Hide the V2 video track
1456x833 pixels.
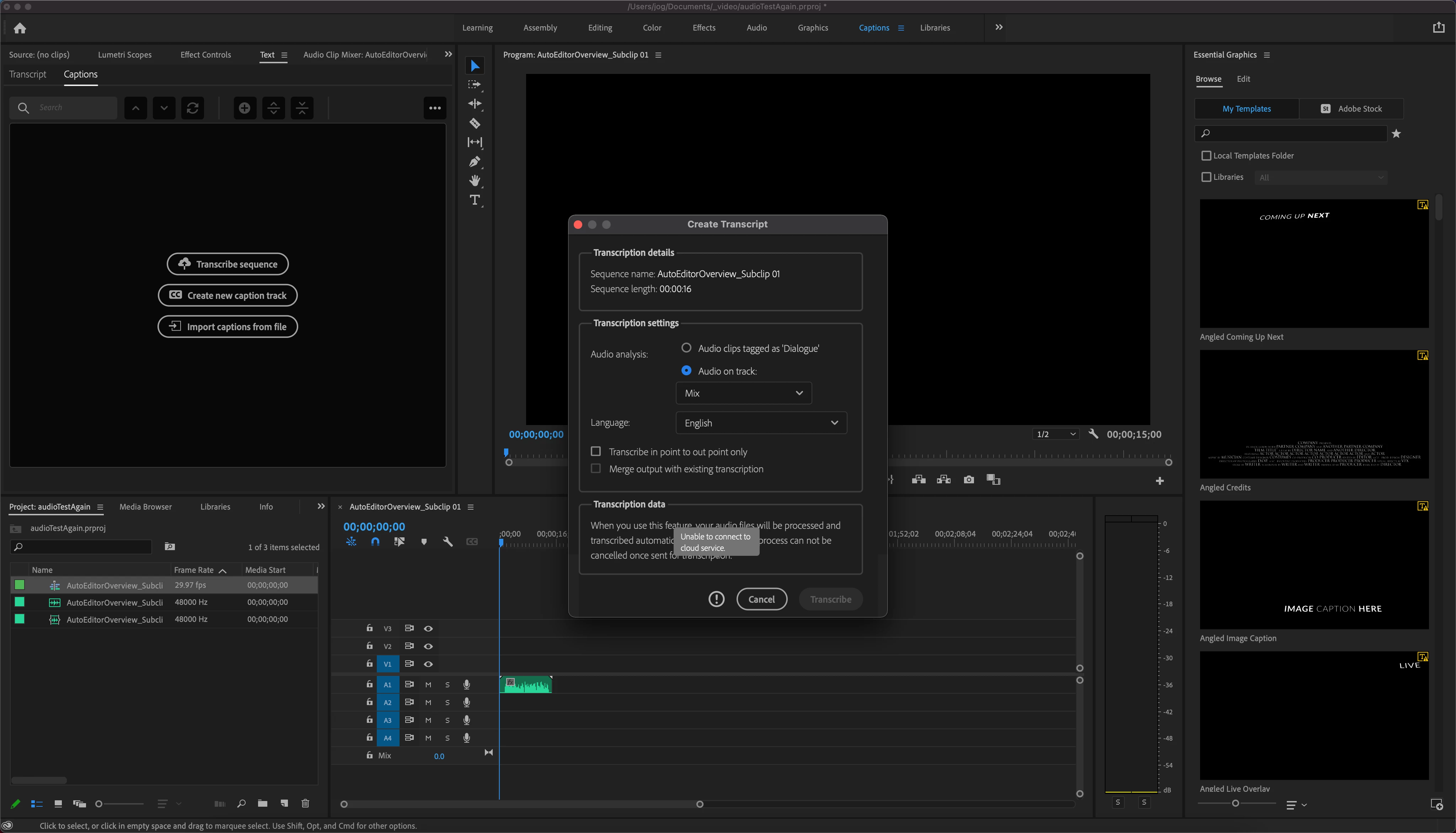[428, 646]
